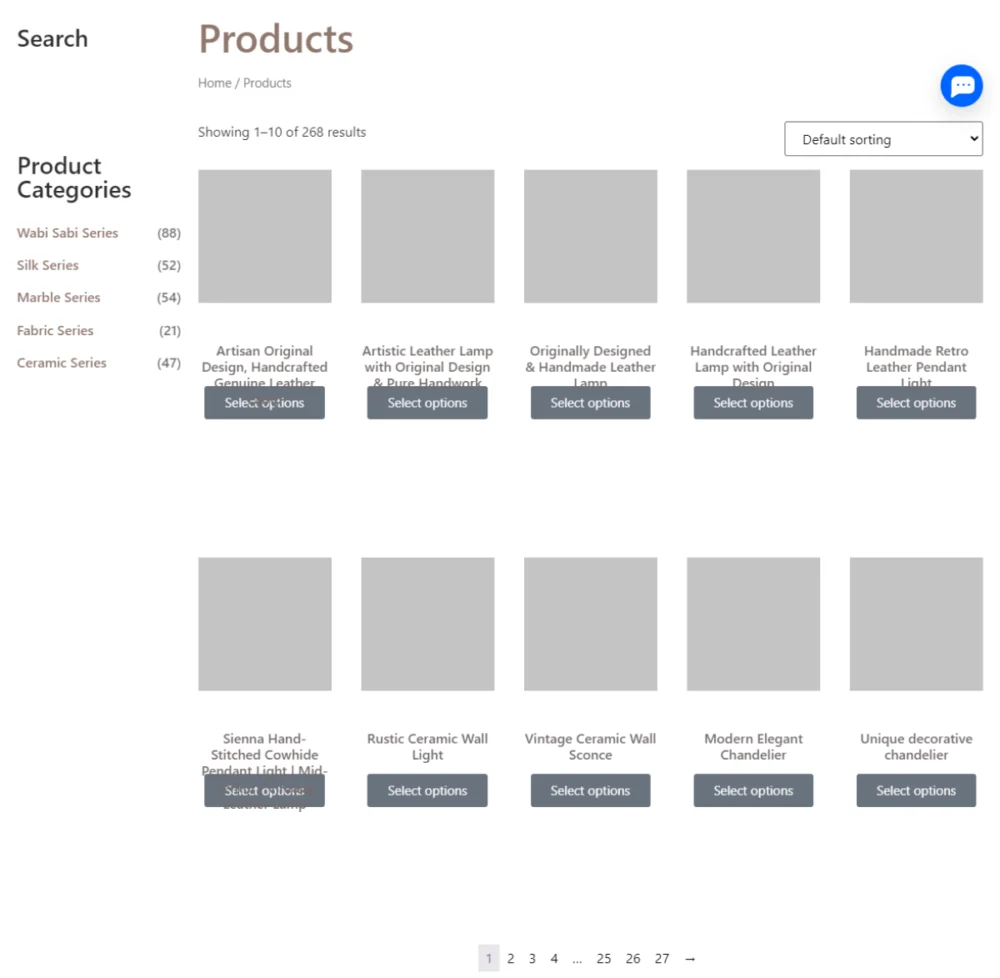Select options for Artistic Leather Lamp
The height and width of the screenshot is (978, 1000).
(x=427, y=403)
